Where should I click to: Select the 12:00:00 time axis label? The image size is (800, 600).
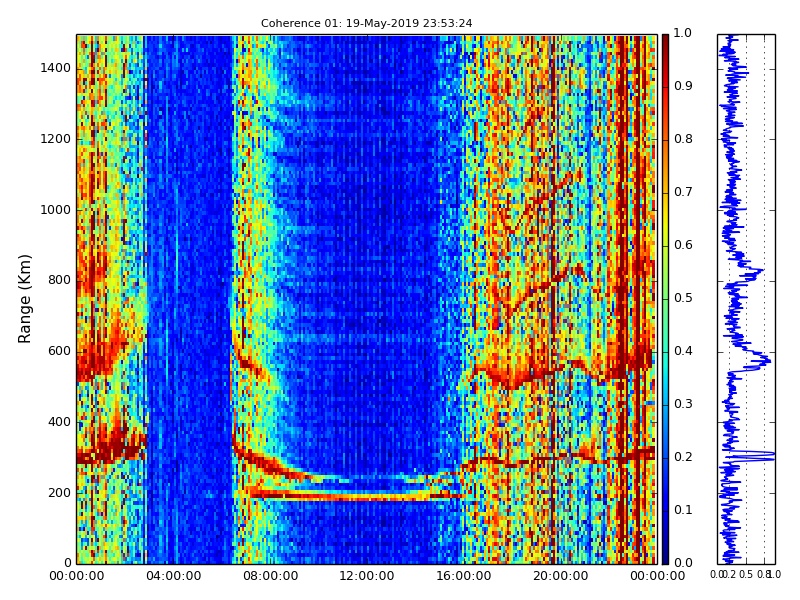[367, 576]
